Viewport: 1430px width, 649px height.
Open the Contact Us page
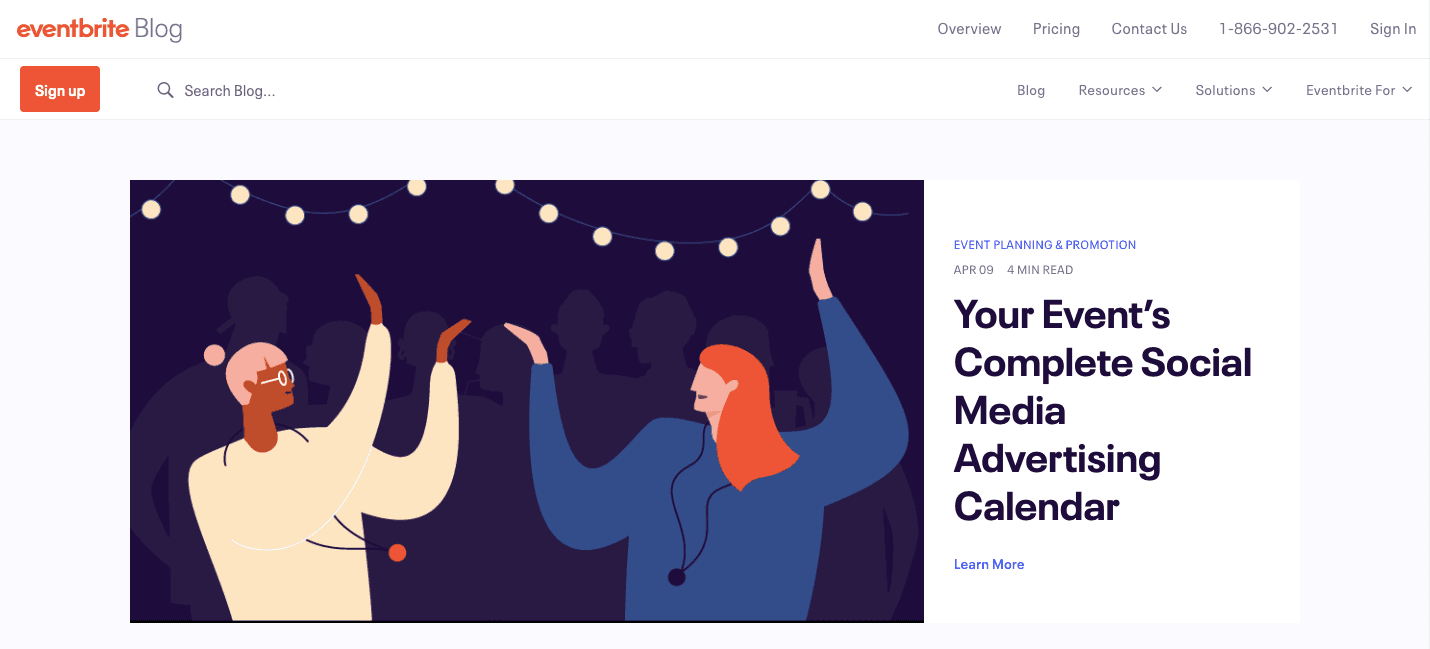1149,28
